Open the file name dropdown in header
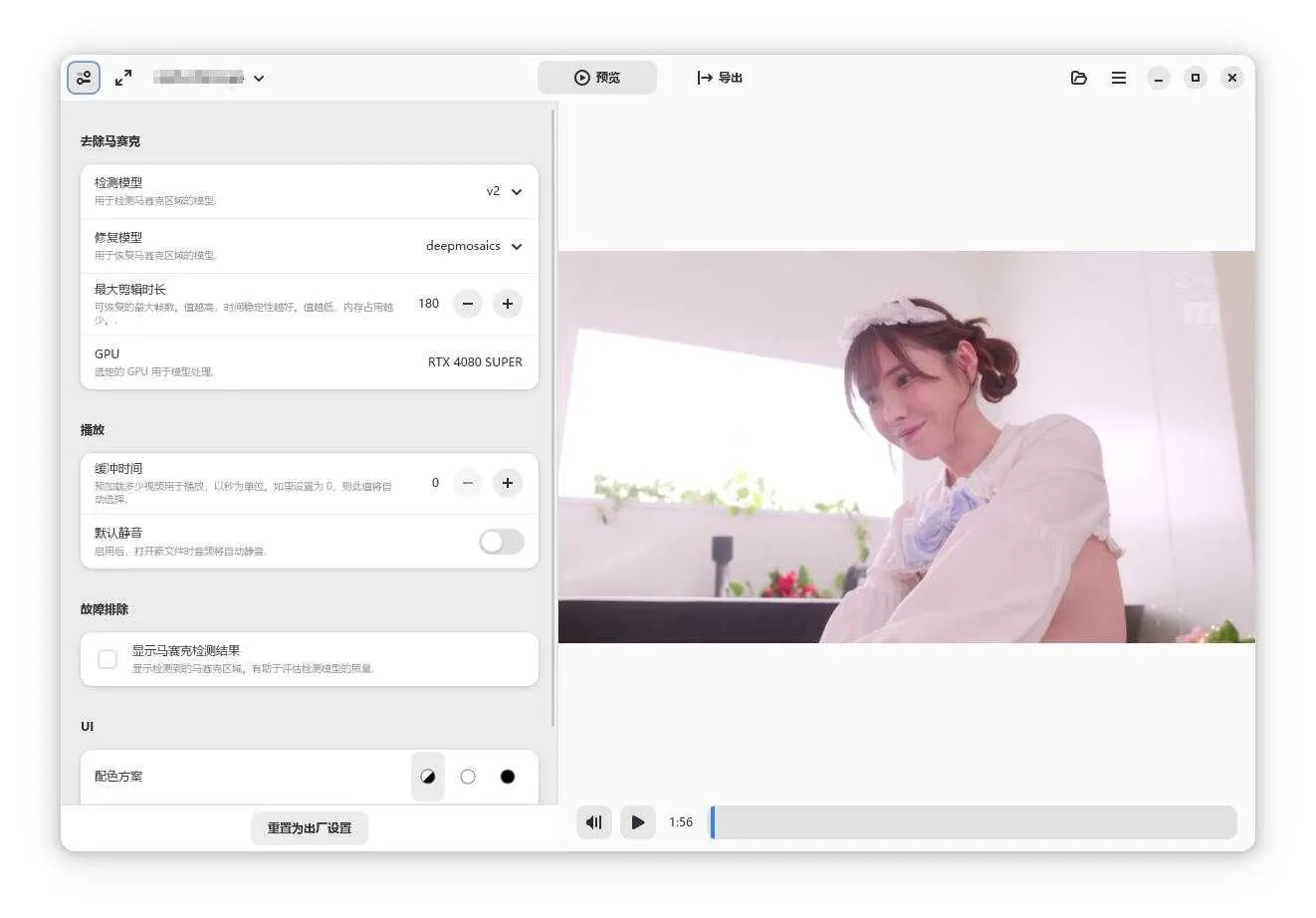Image resolution: width=1316 pixels, height=918 pixels. click(258, 78)
